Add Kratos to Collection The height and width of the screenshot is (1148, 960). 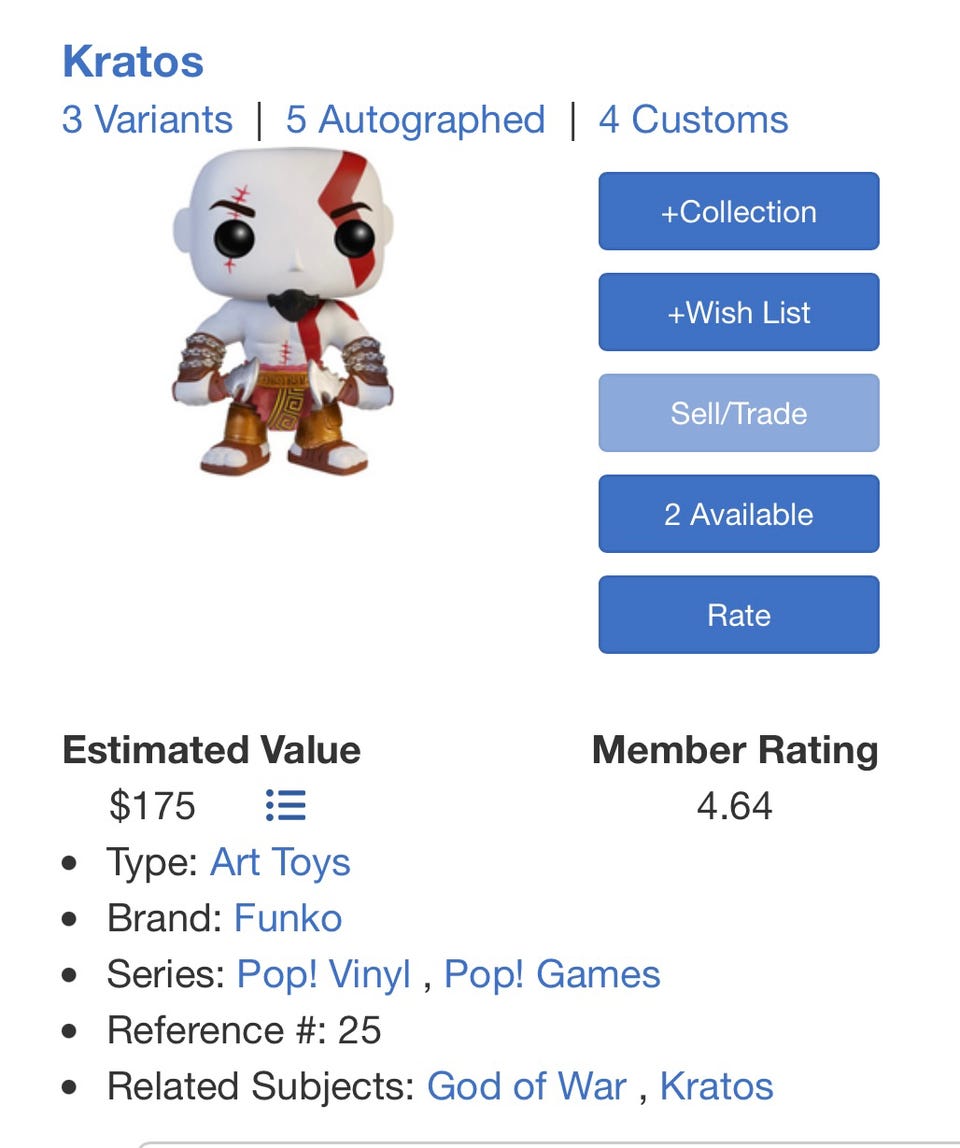coord(739,212)
